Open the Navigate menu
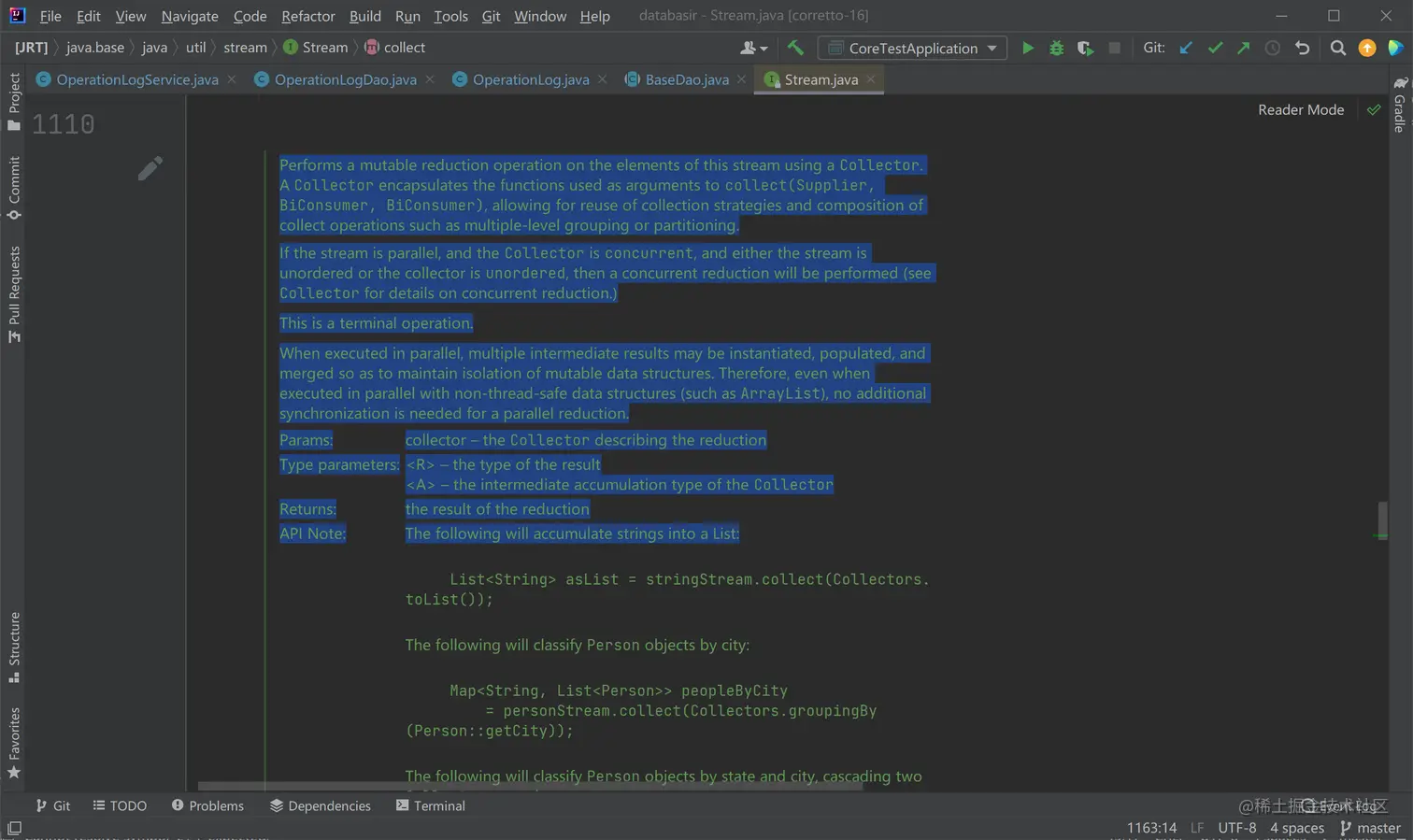 (190, 16)
